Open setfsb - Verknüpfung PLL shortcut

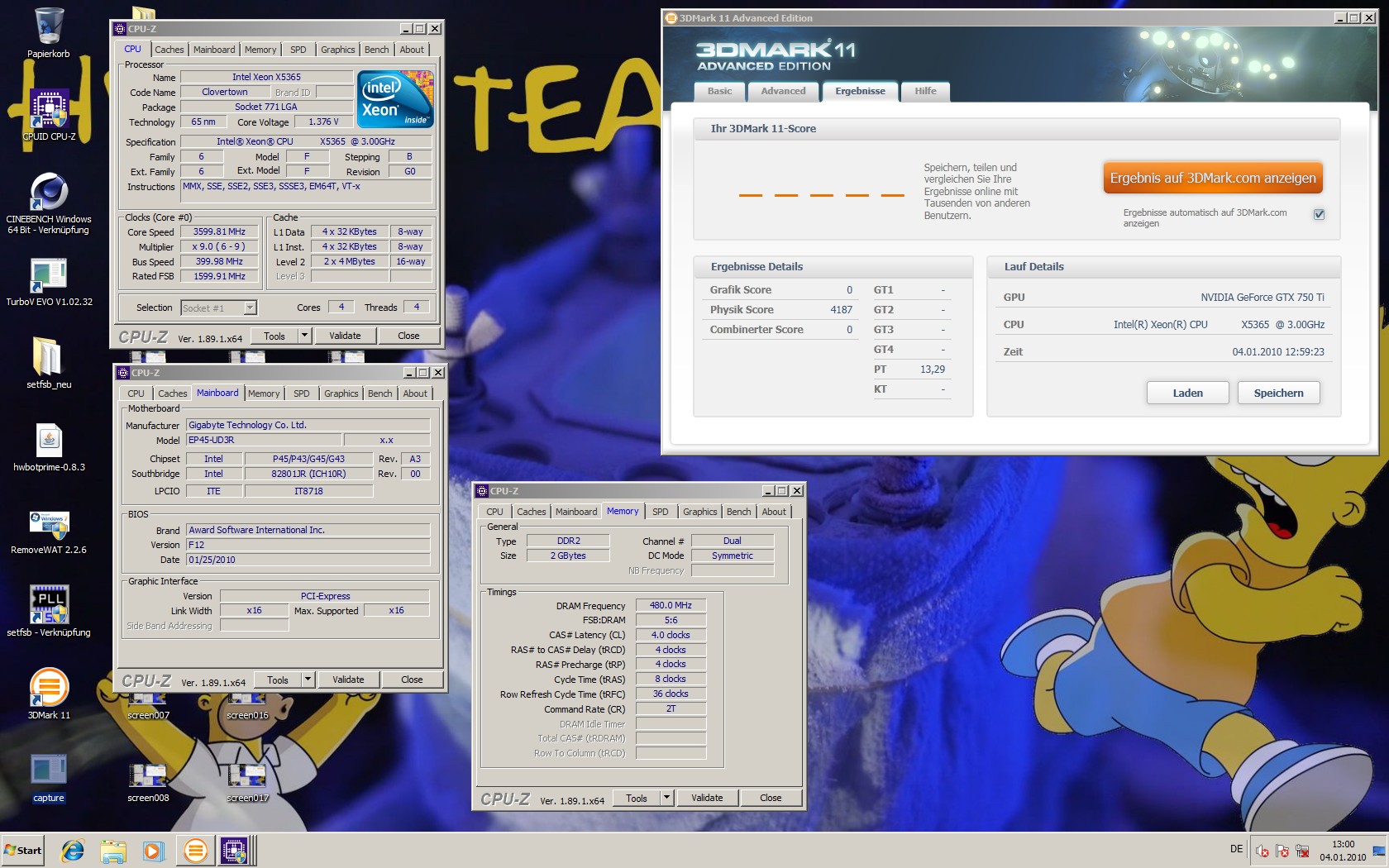pos(49,612)
